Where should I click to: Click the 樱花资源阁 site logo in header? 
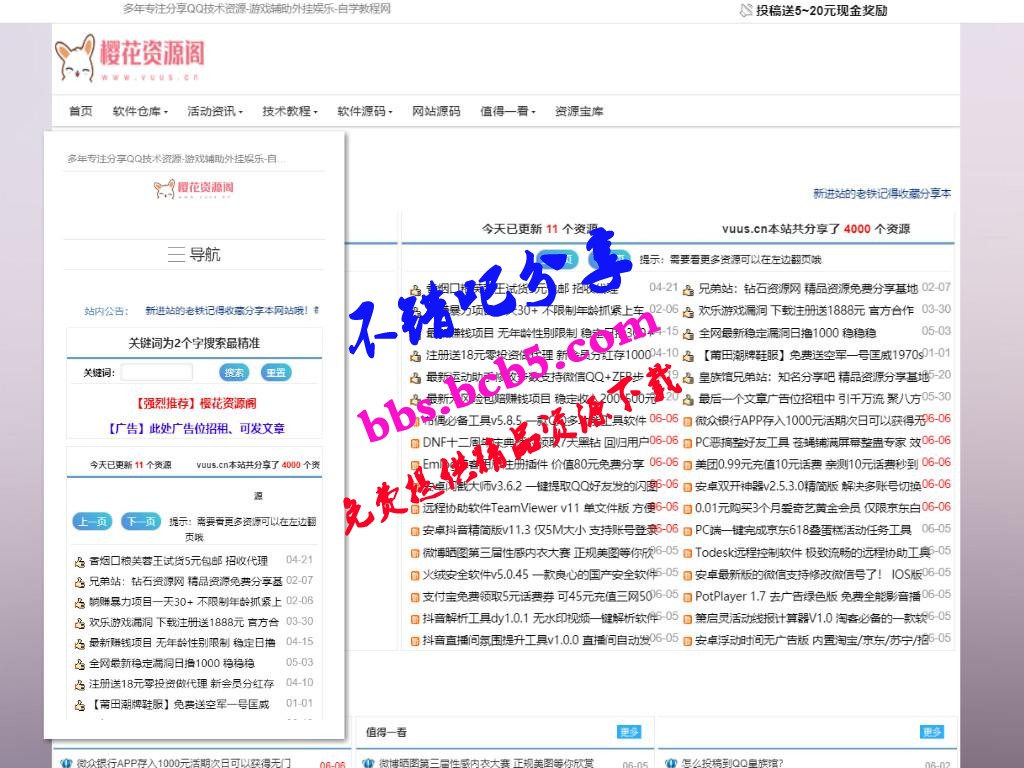tap(129, 57)
